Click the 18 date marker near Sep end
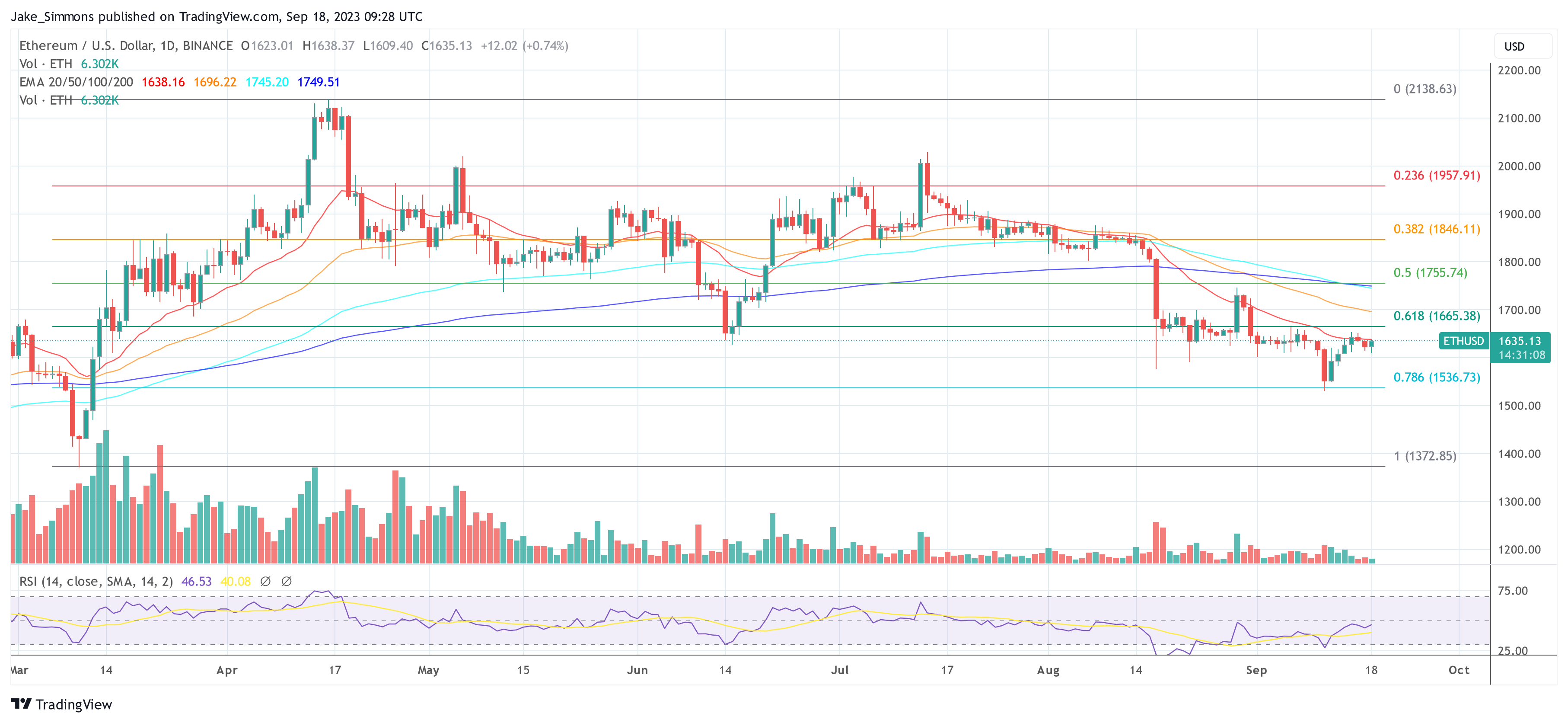The width and height of the screenshot is (1568, 723). point(1371,671)
